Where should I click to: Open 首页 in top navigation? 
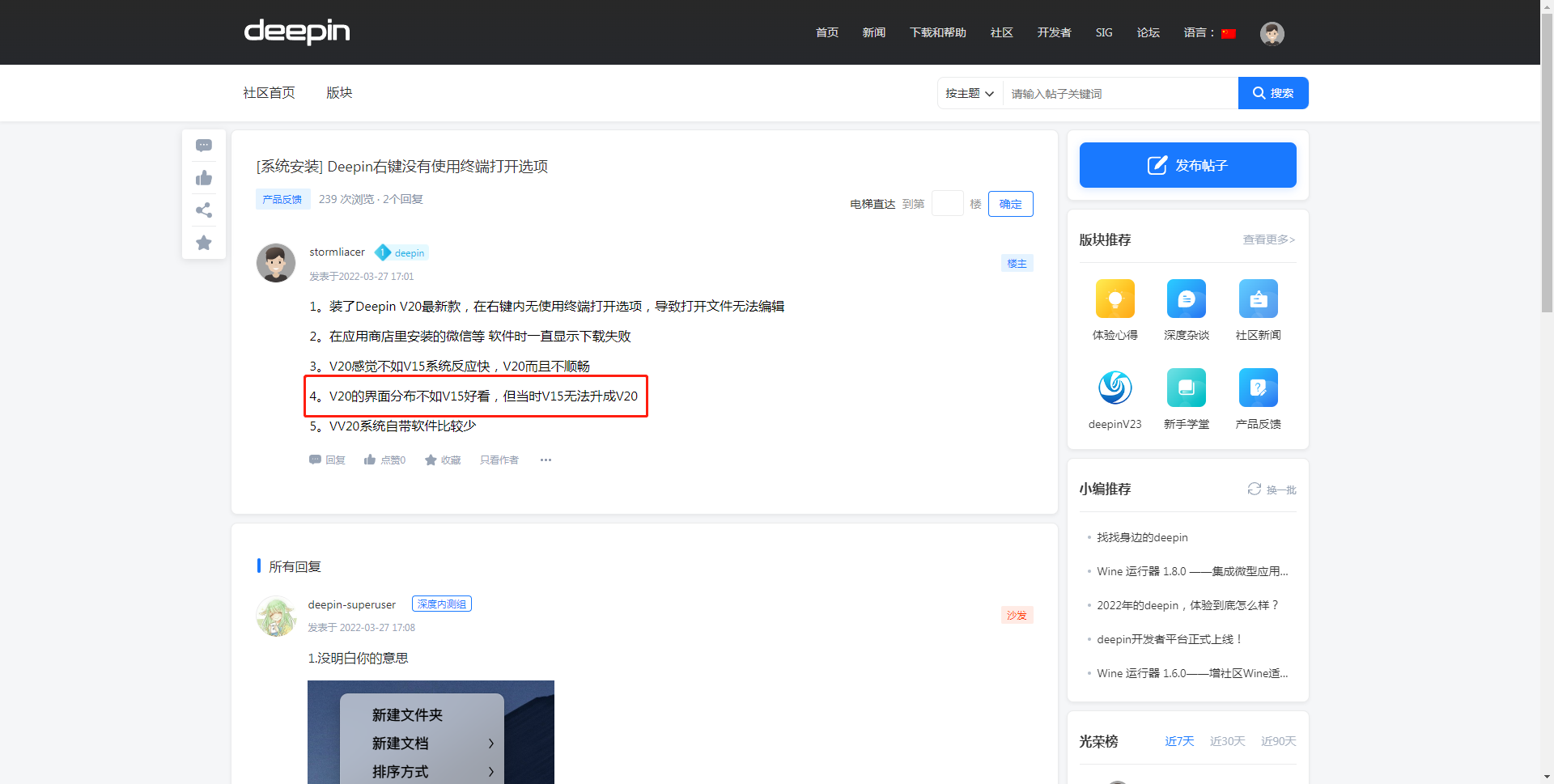(x=827, y=32)
